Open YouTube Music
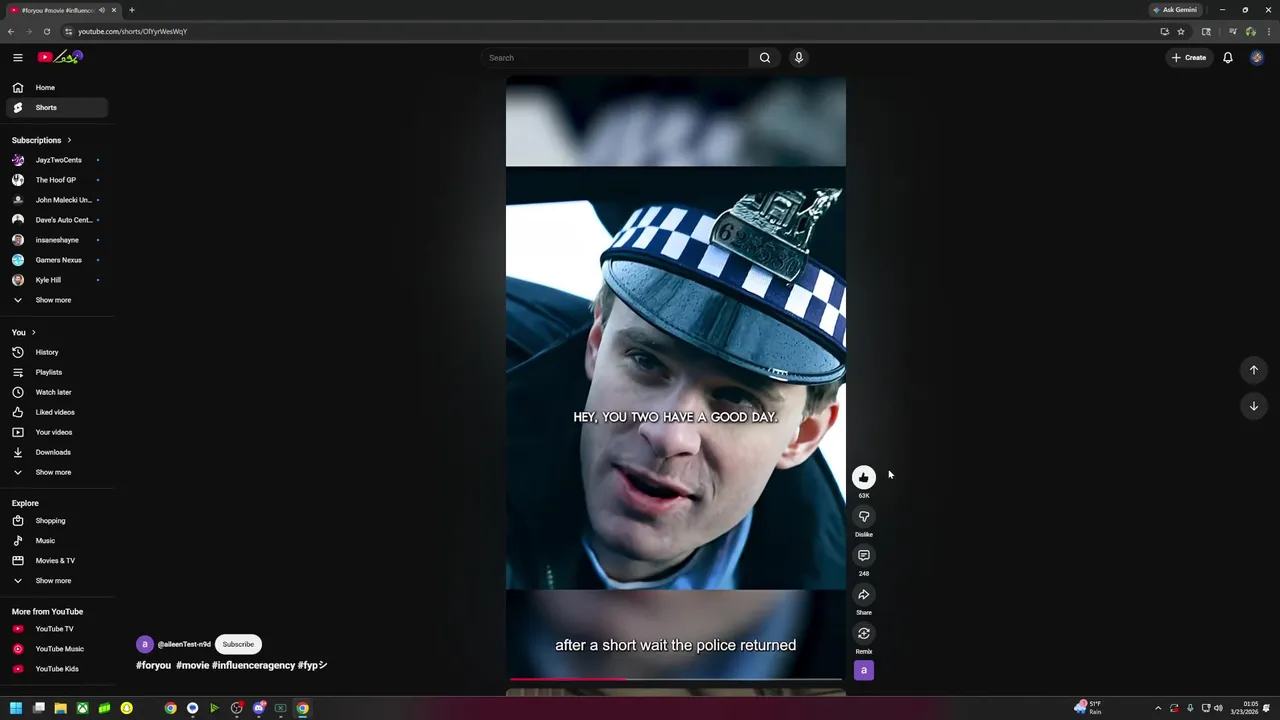The width and height of the screenshot is (1280, 720). click(x=56, y=649)
